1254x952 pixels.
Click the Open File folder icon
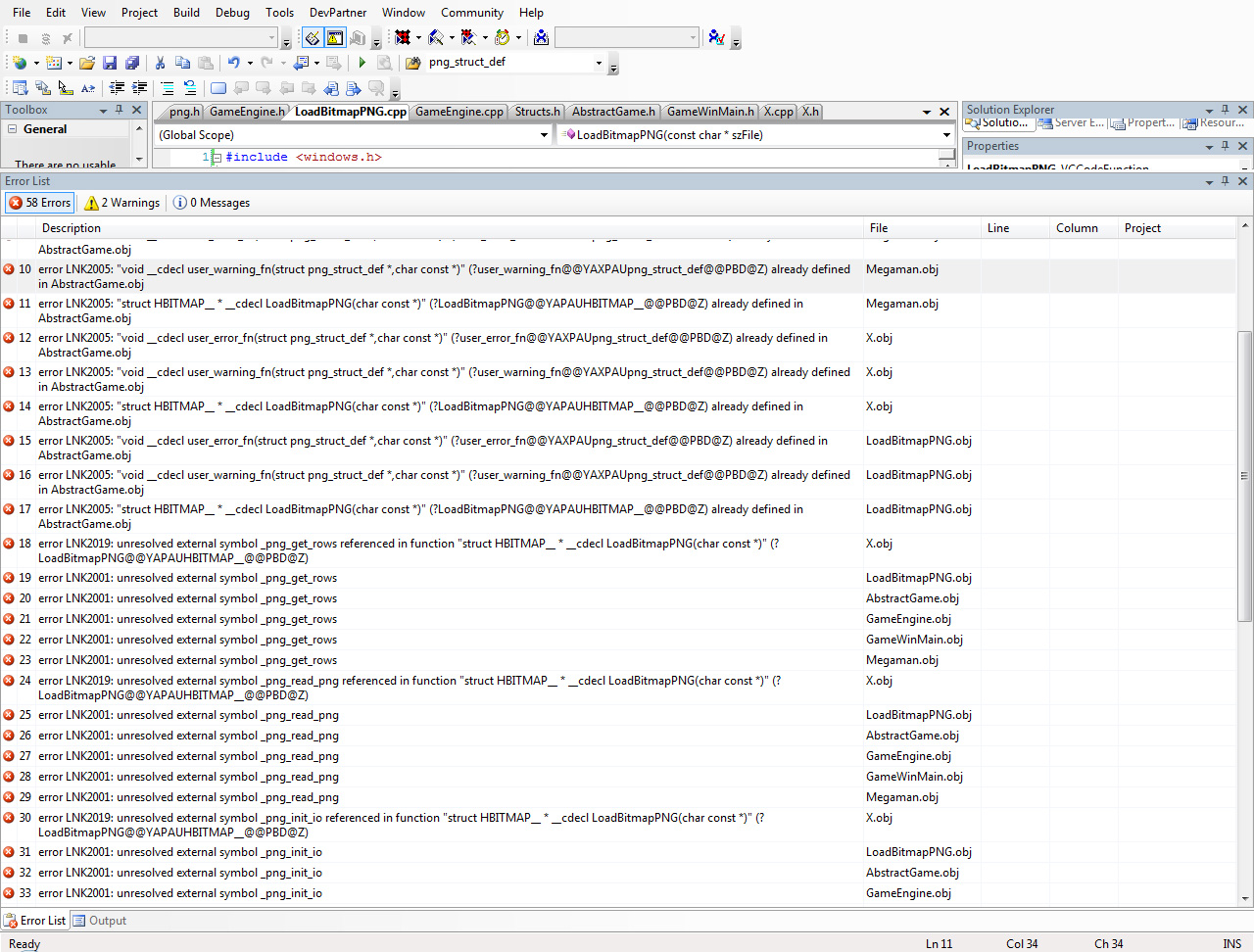pyautogui.click(x=86, y=61)
